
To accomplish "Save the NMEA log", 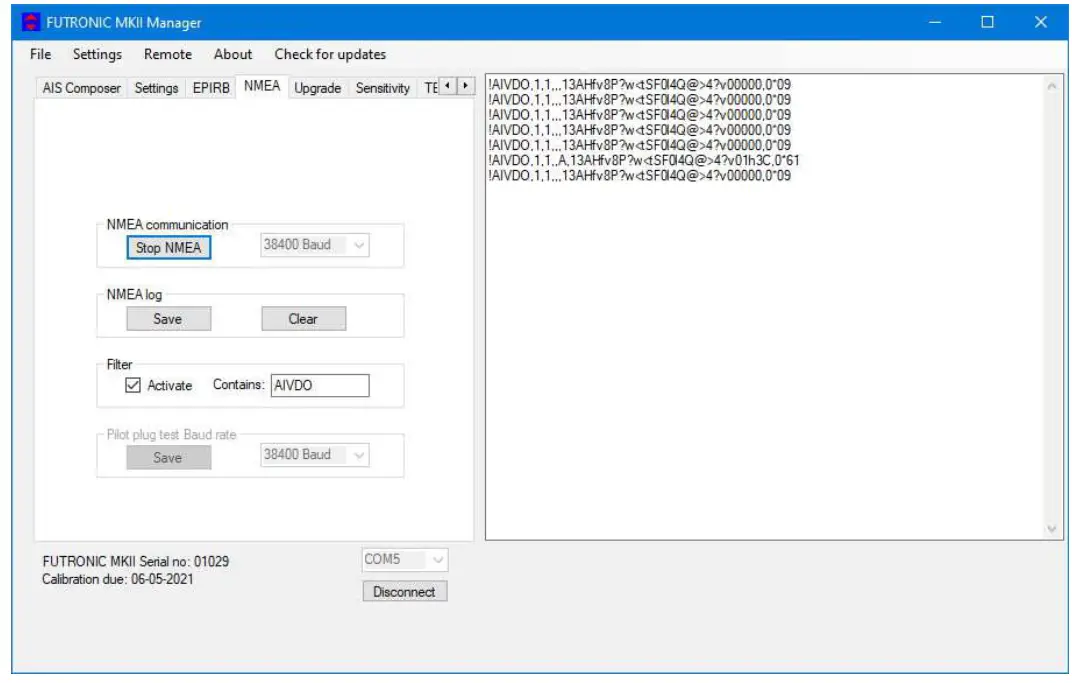I will (x=168, y=319).
